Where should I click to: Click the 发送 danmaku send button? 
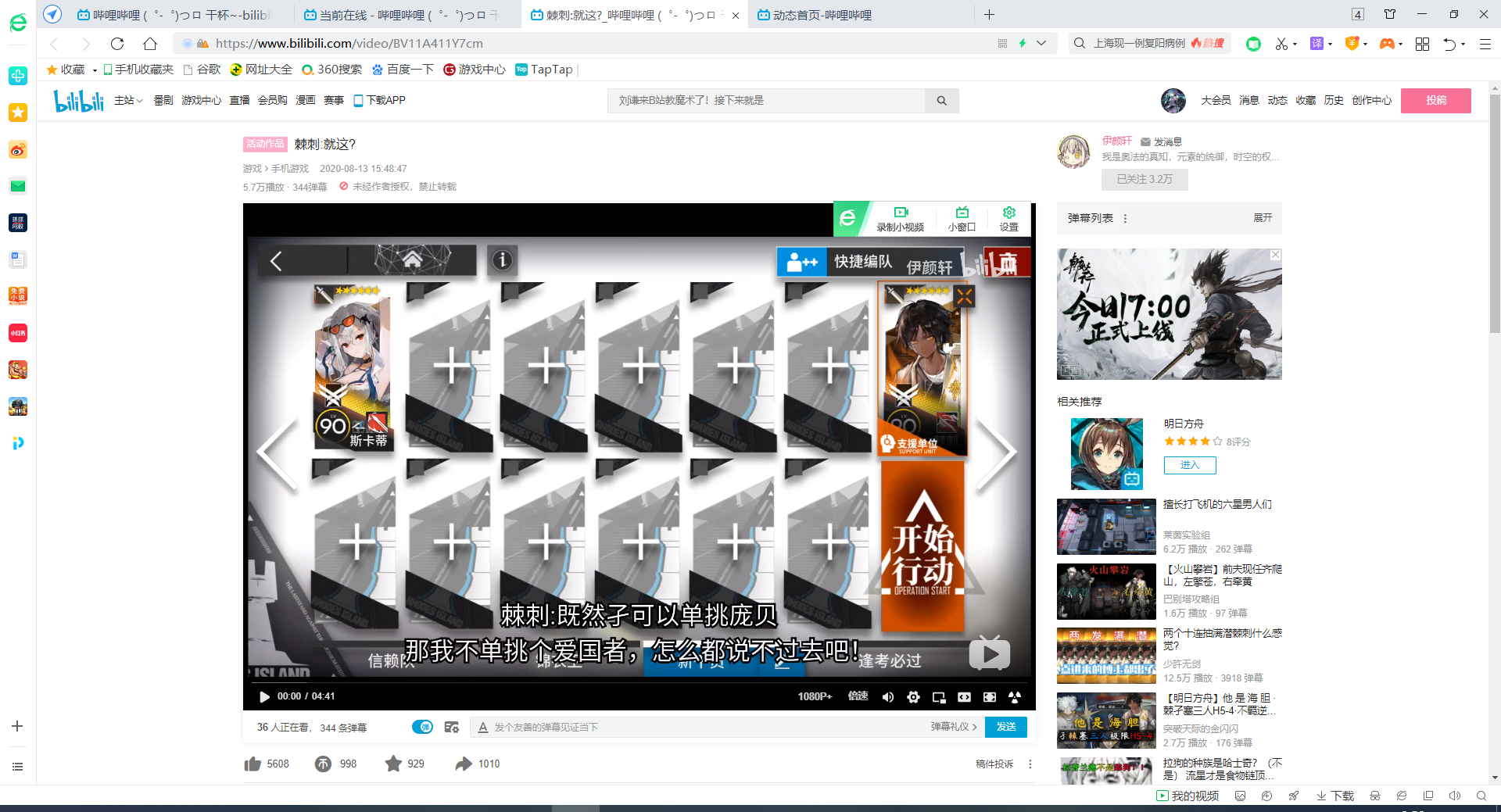click(x=1005, y=727)
